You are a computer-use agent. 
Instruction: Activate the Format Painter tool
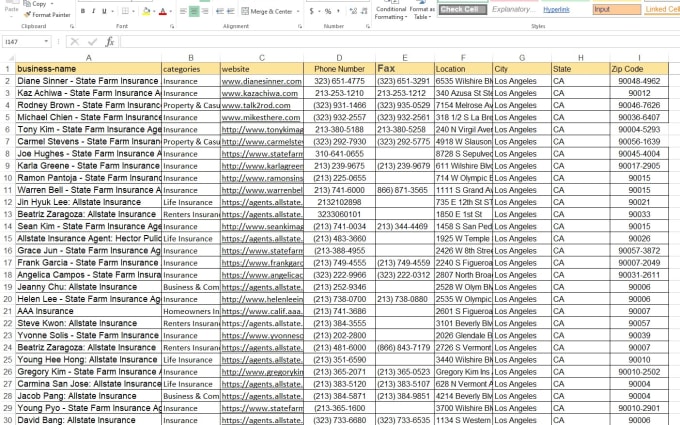click(x=47, y=15)
